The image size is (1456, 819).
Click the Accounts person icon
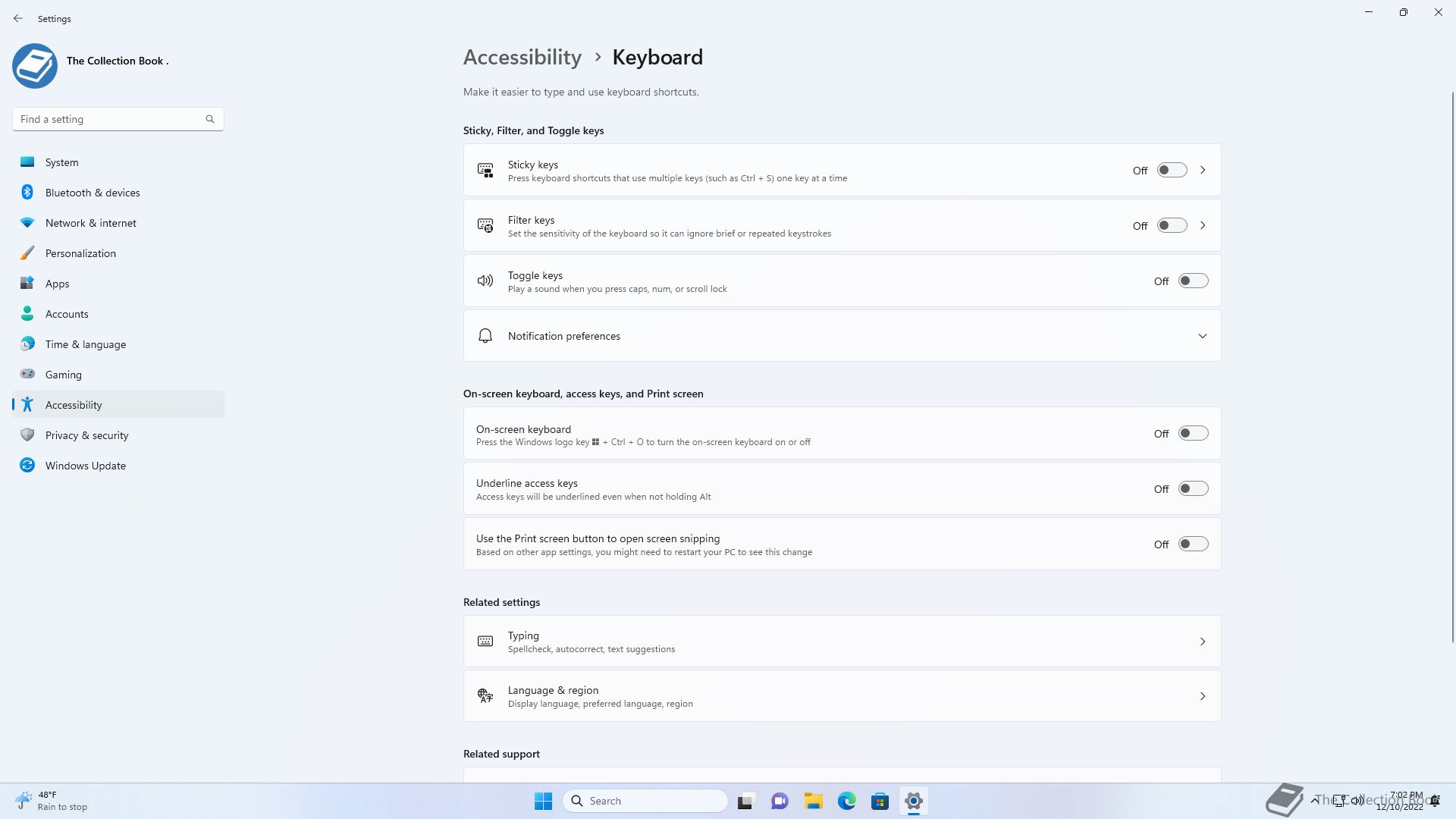tap(27, 313)
